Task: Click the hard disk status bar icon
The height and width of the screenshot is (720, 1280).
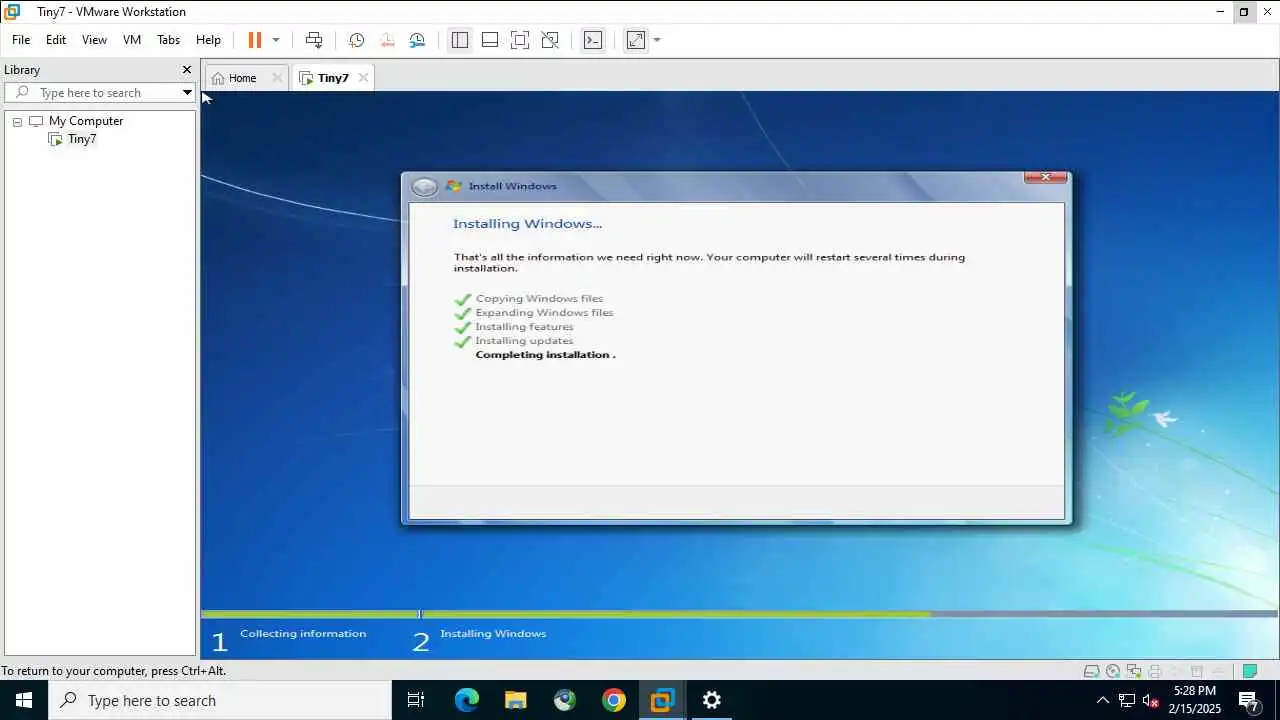Action: (1091, 671)
